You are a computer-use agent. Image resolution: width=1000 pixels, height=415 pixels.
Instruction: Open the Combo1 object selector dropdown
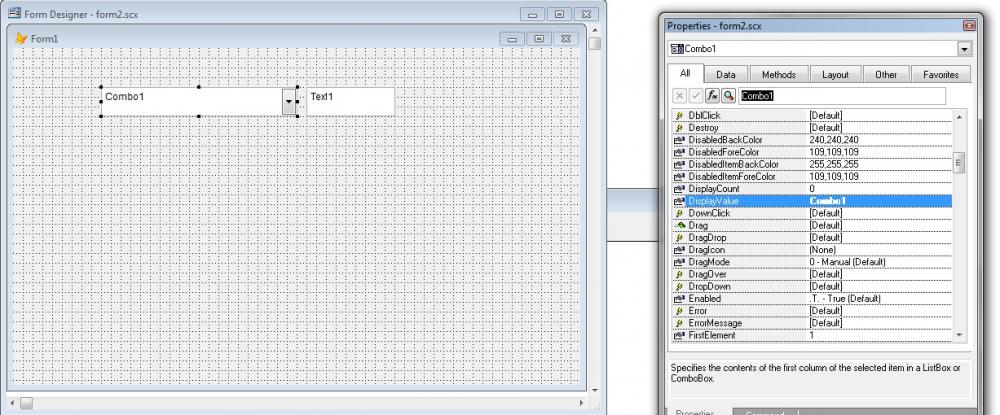[964, 48]
